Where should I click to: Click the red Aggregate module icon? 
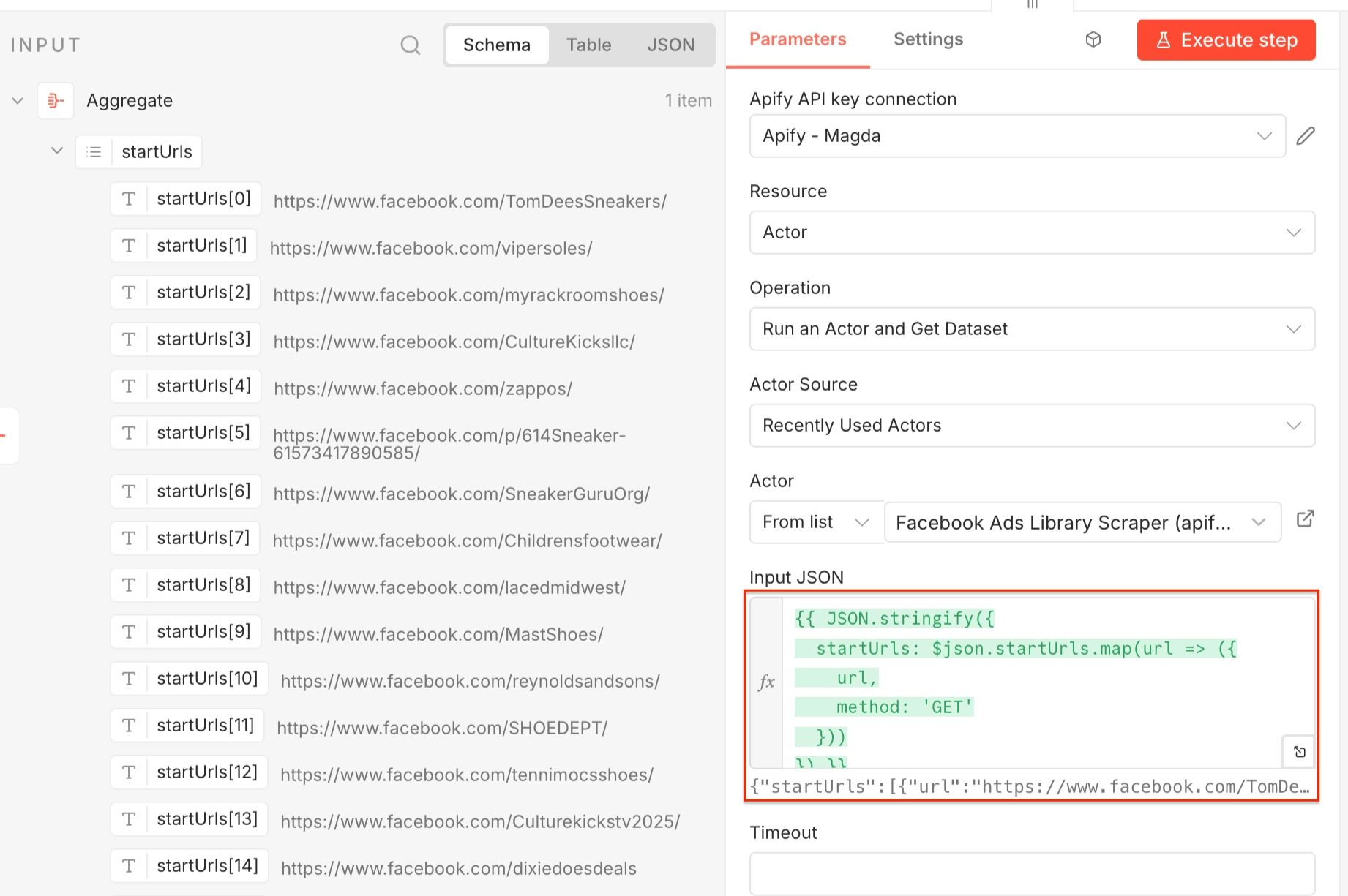pos(56,100)
